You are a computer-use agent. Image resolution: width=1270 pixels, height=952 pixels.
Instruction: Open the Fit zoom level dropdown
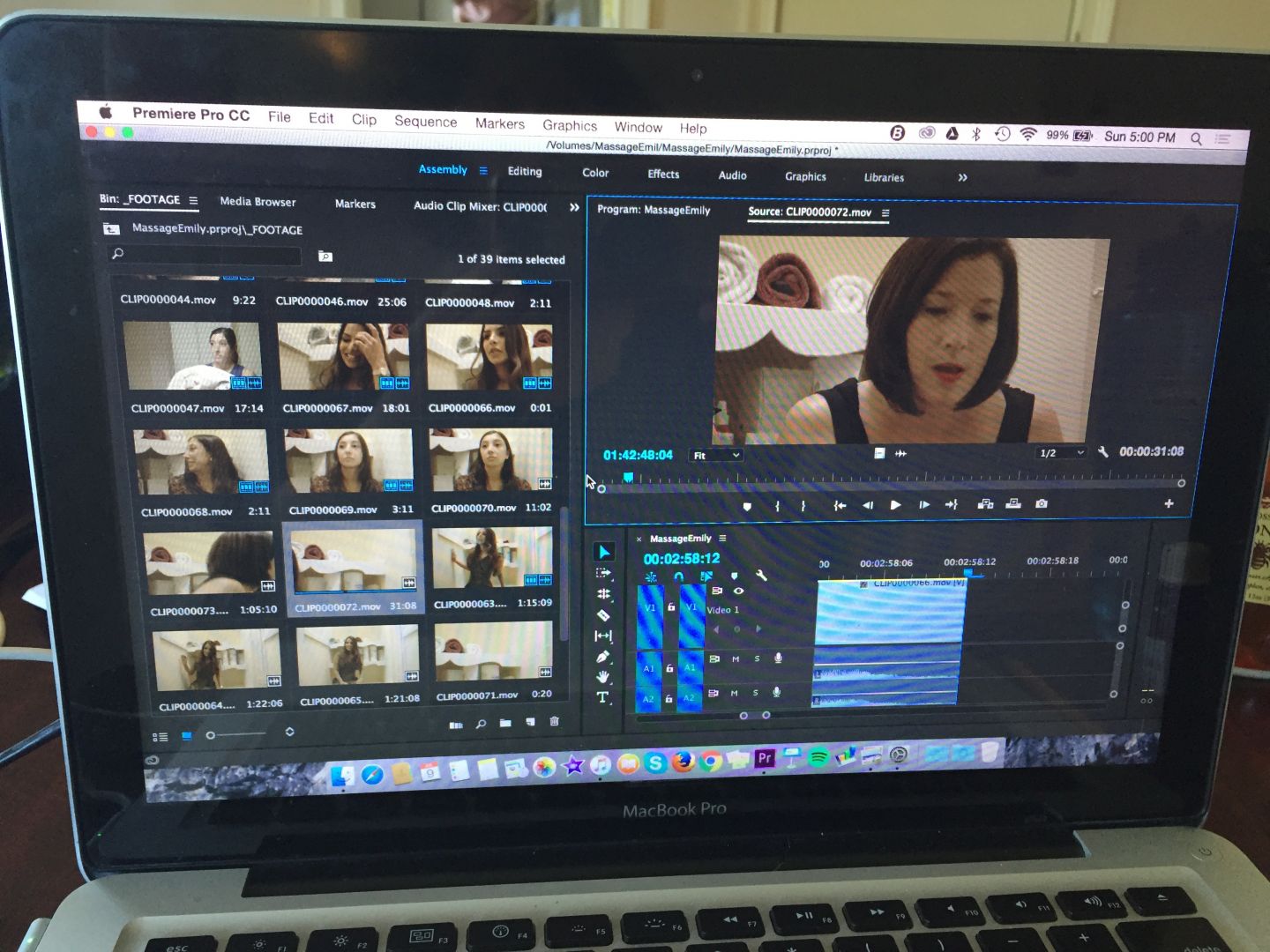point(716,455)
